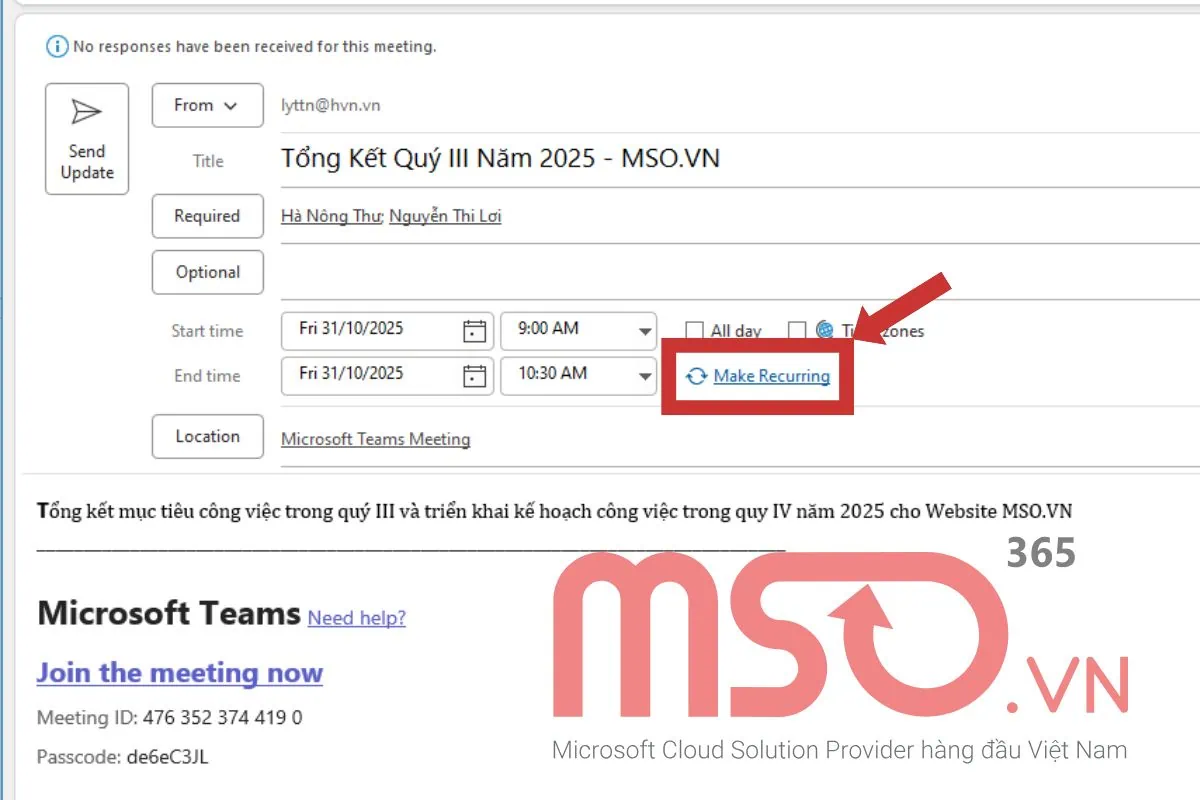The height and width of the screenshot is (800, 1200).
Task: Click the Make Recurring link
Action: 771,376
